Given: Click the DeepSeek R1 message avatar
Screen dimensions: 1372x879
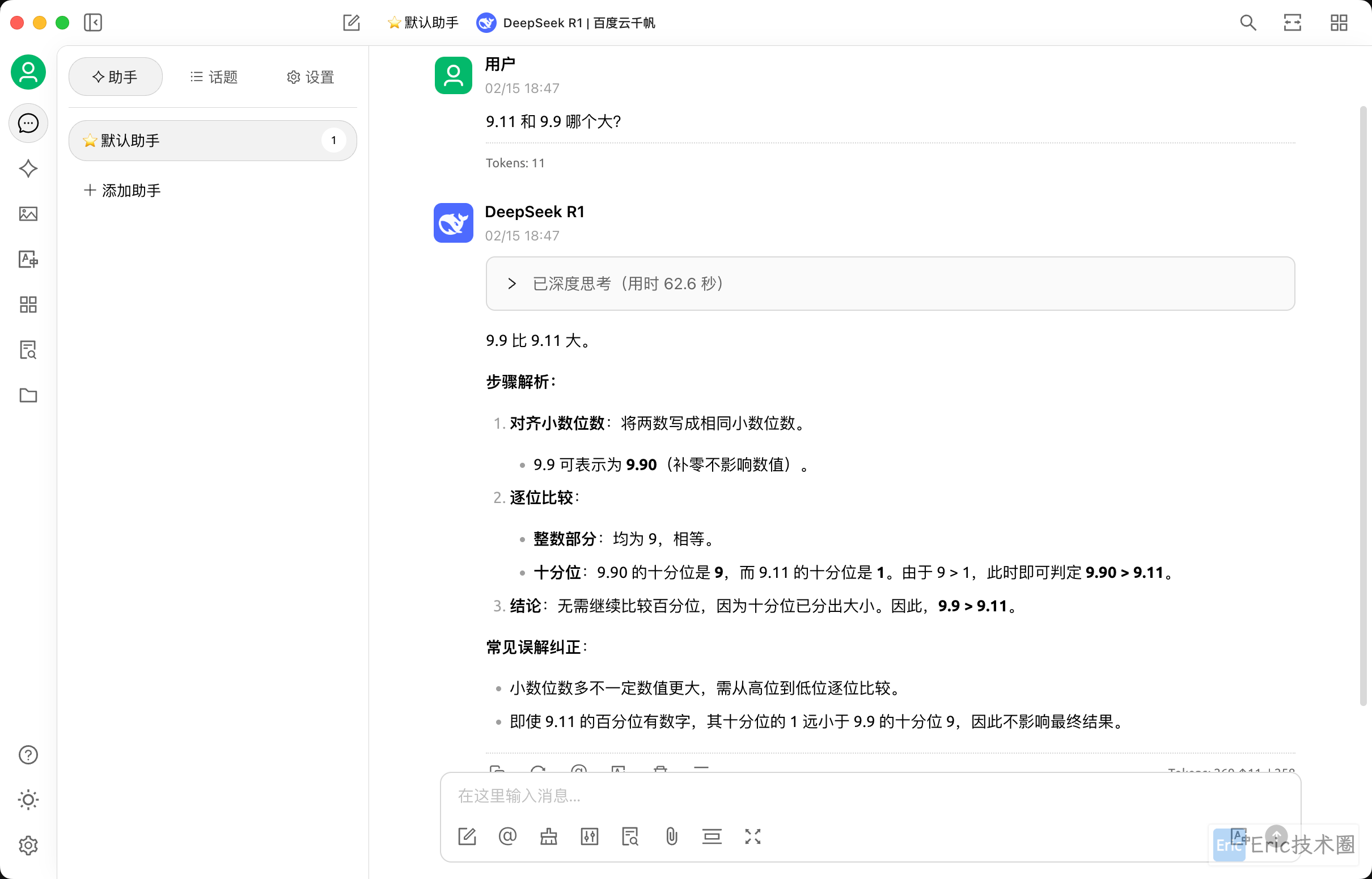Looking at the screenshot, I should tap(453, 223).
